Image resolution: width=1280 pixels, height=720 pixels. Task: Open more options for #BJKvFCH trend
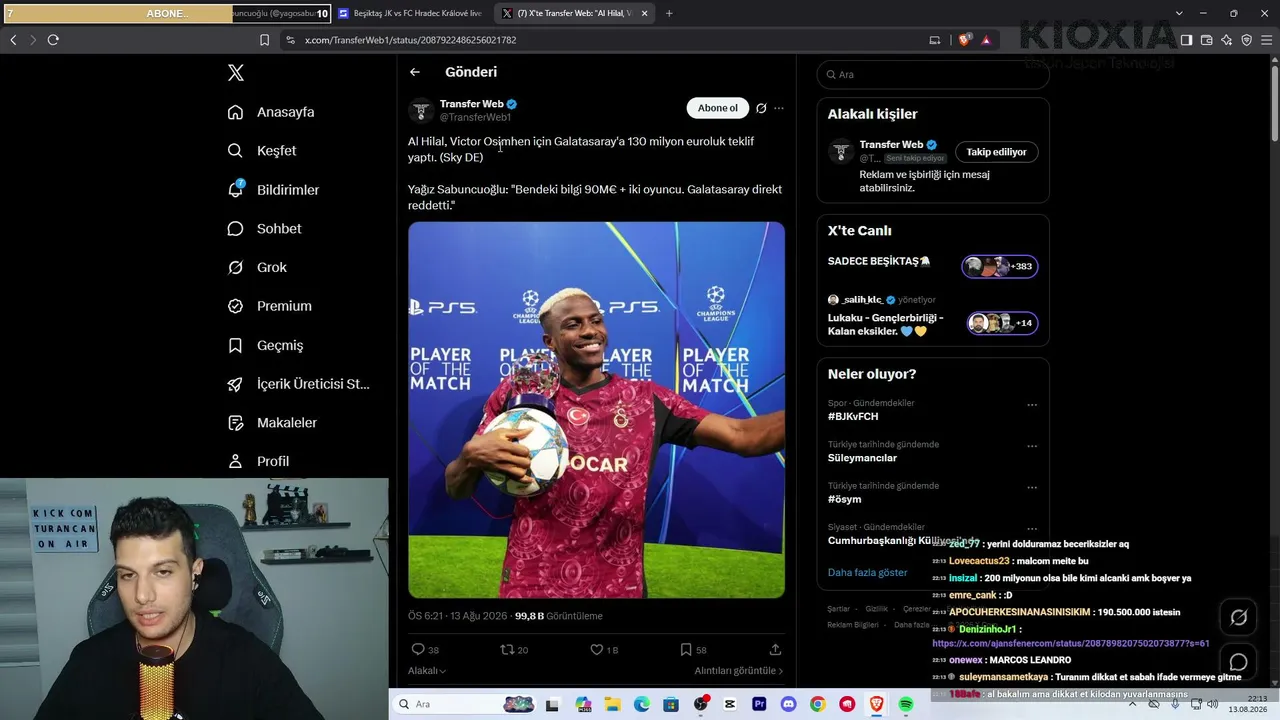[1032, 405]
